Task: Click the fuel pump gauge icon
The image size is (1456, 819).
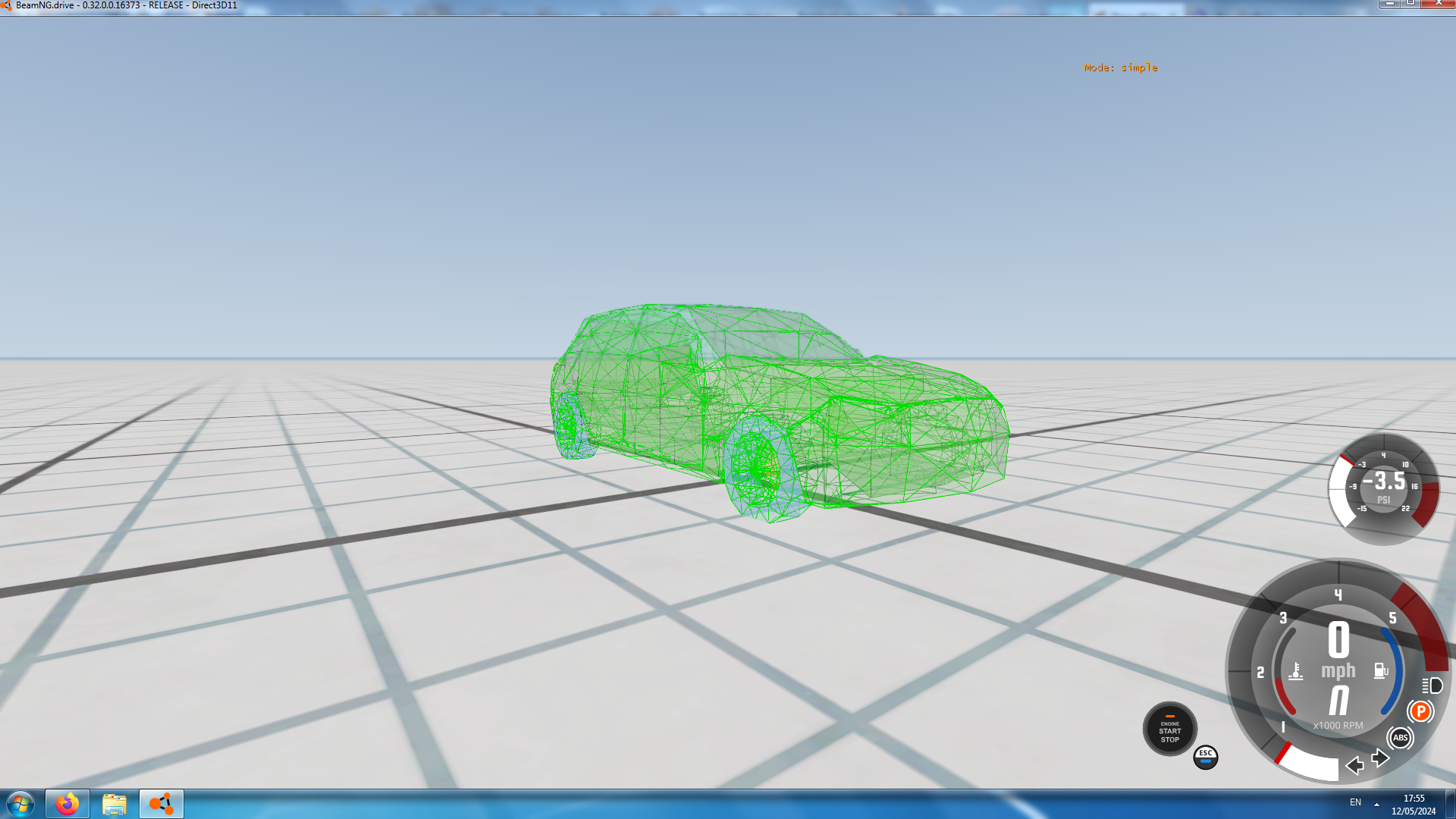Action: tap(1380, 670)
